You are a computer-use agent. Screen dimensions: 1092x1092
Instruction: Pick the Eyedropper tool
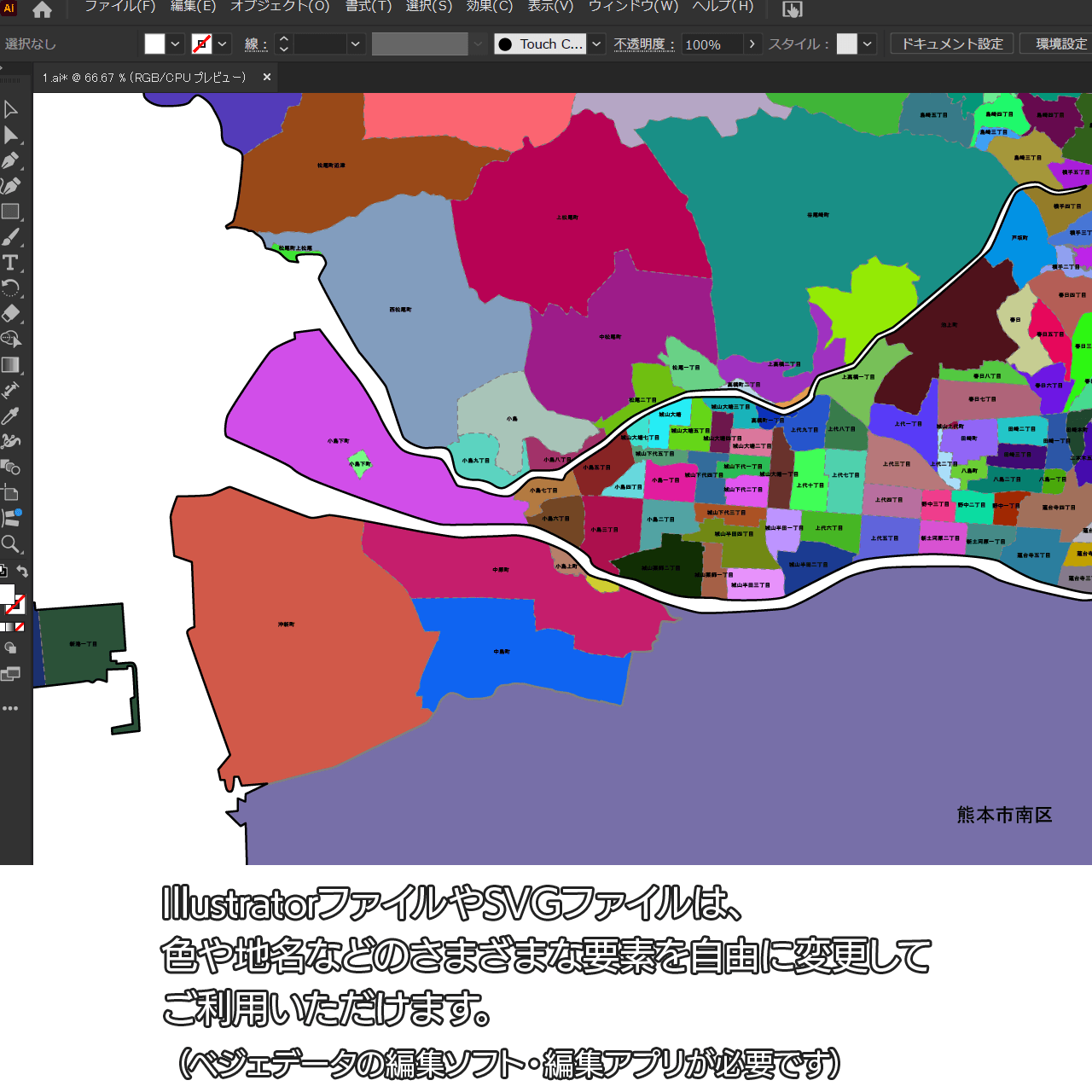(10, 416)
